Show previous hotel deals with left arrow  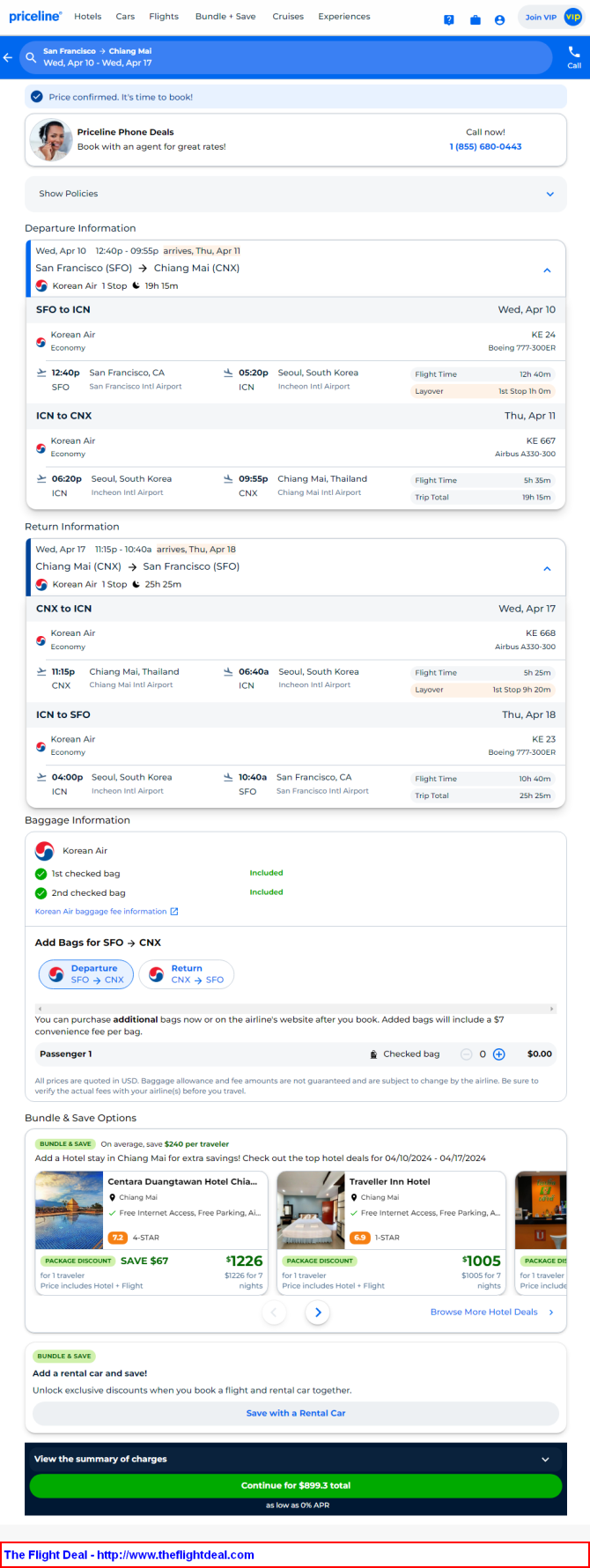(x=275, y=1313)
